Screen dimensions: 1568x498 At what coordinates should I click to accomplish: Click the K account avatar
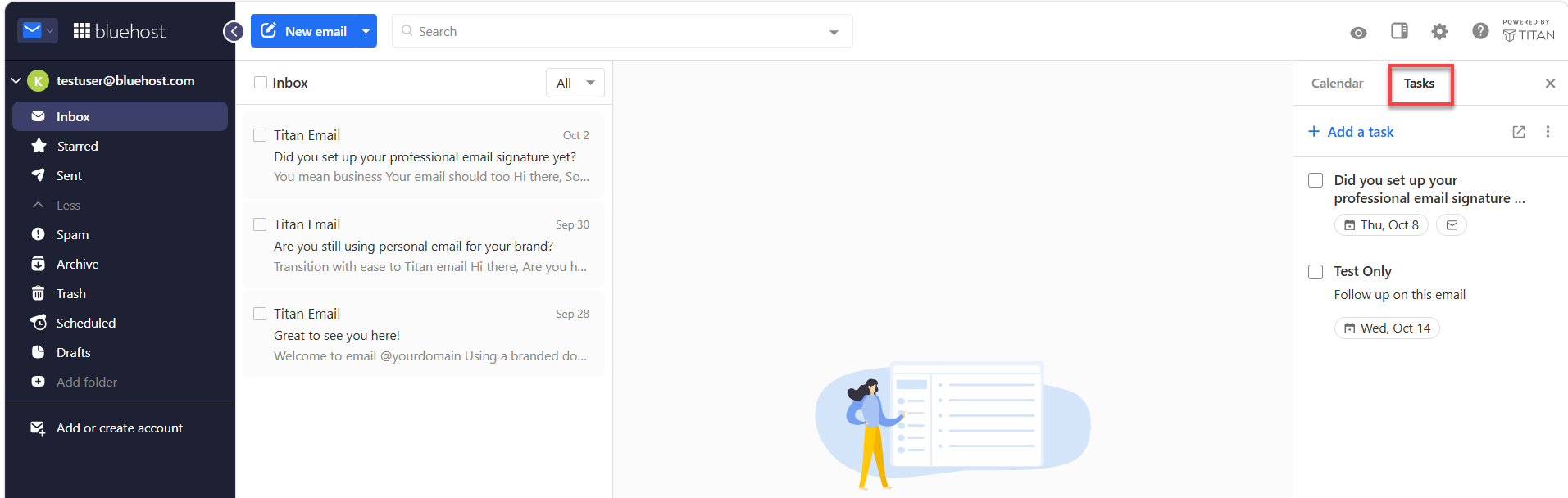point(38,81)
